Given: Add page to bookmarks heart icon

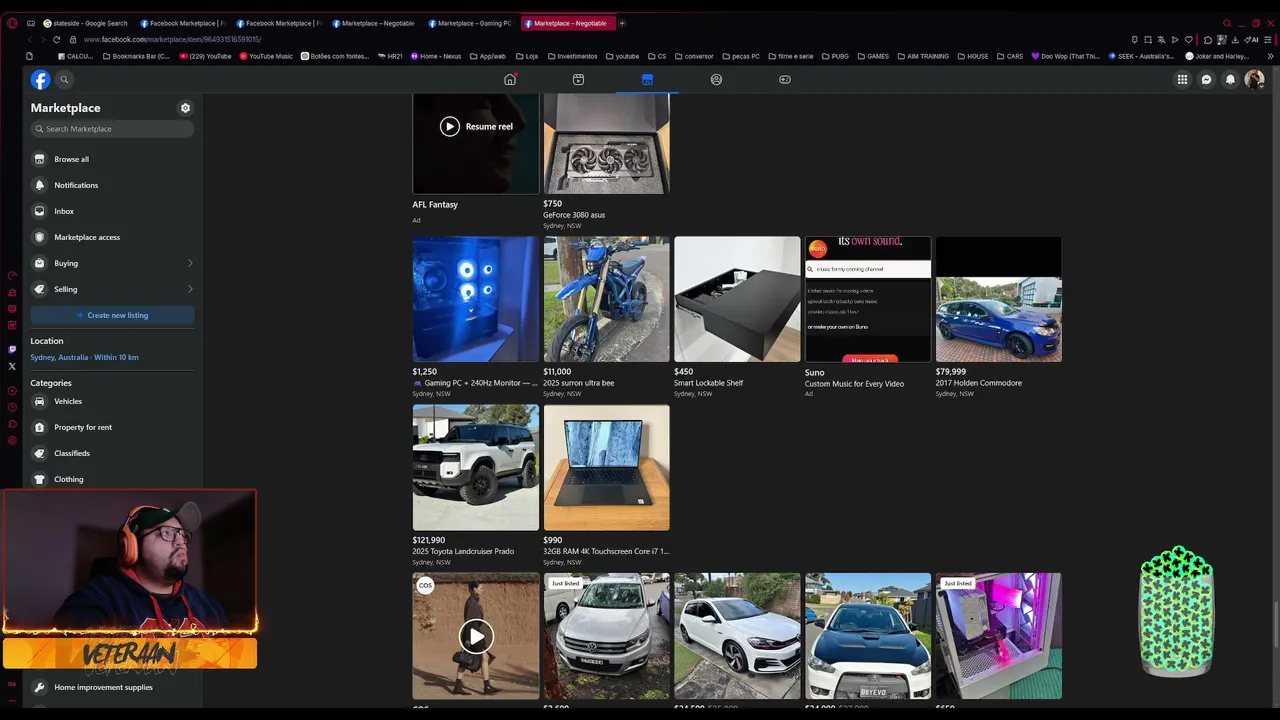Looking at the screenshot, I should tap(1188, 39).
